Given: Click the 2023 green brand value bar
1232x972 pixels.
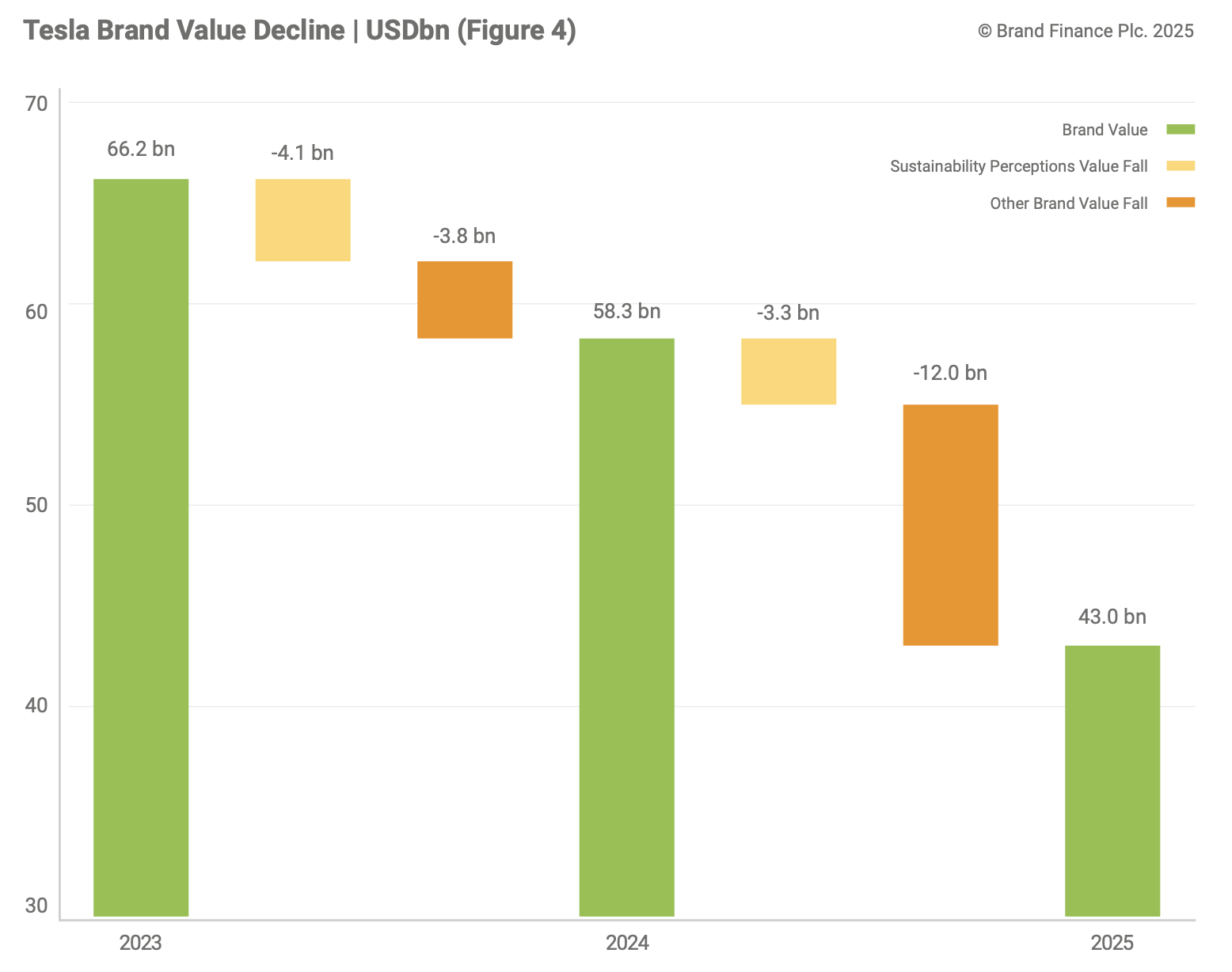Looking at the screenshot, I should pos(141,546).
